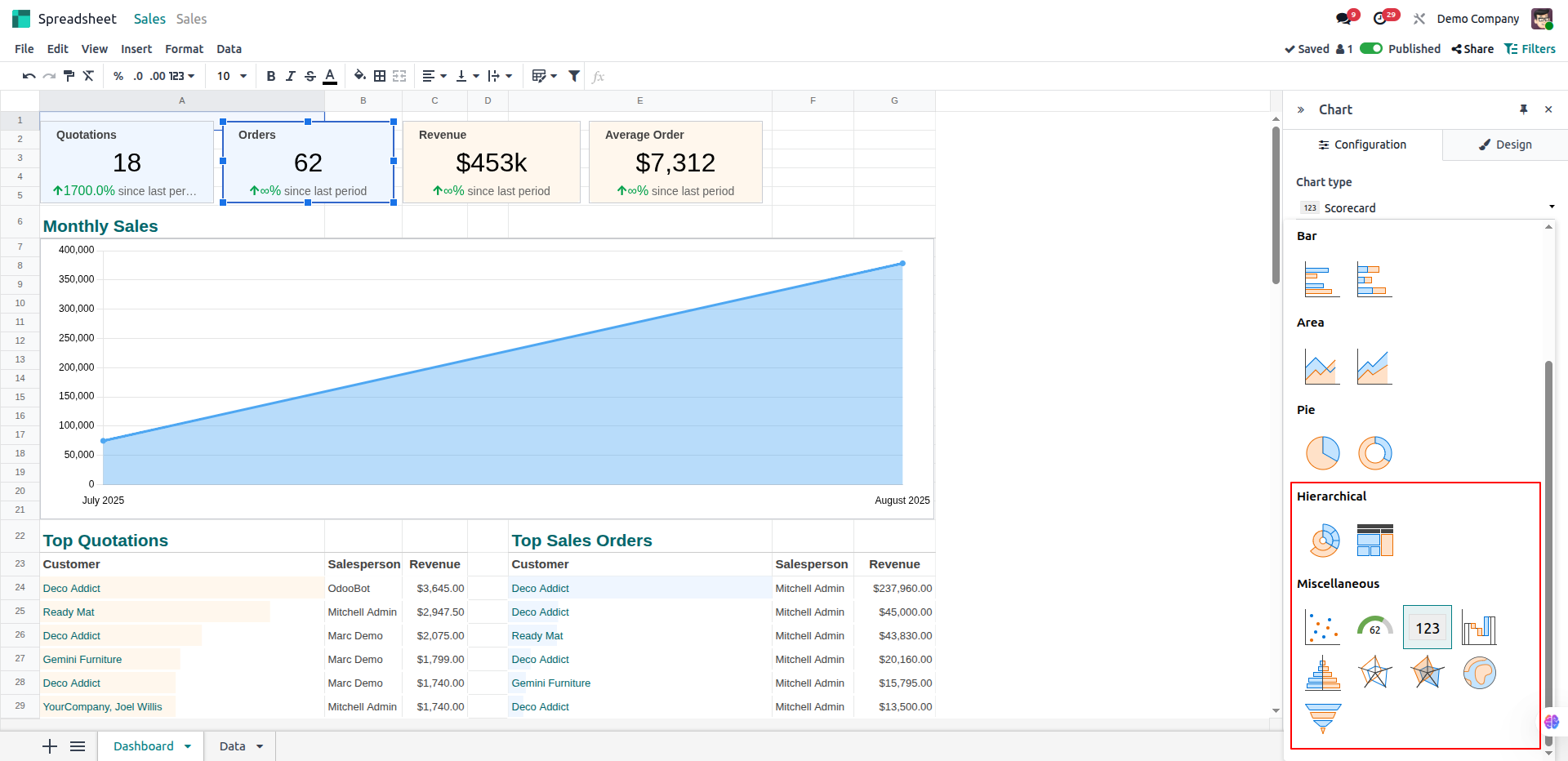Increase decimal places with the .00 button

[x=158, y=76]
